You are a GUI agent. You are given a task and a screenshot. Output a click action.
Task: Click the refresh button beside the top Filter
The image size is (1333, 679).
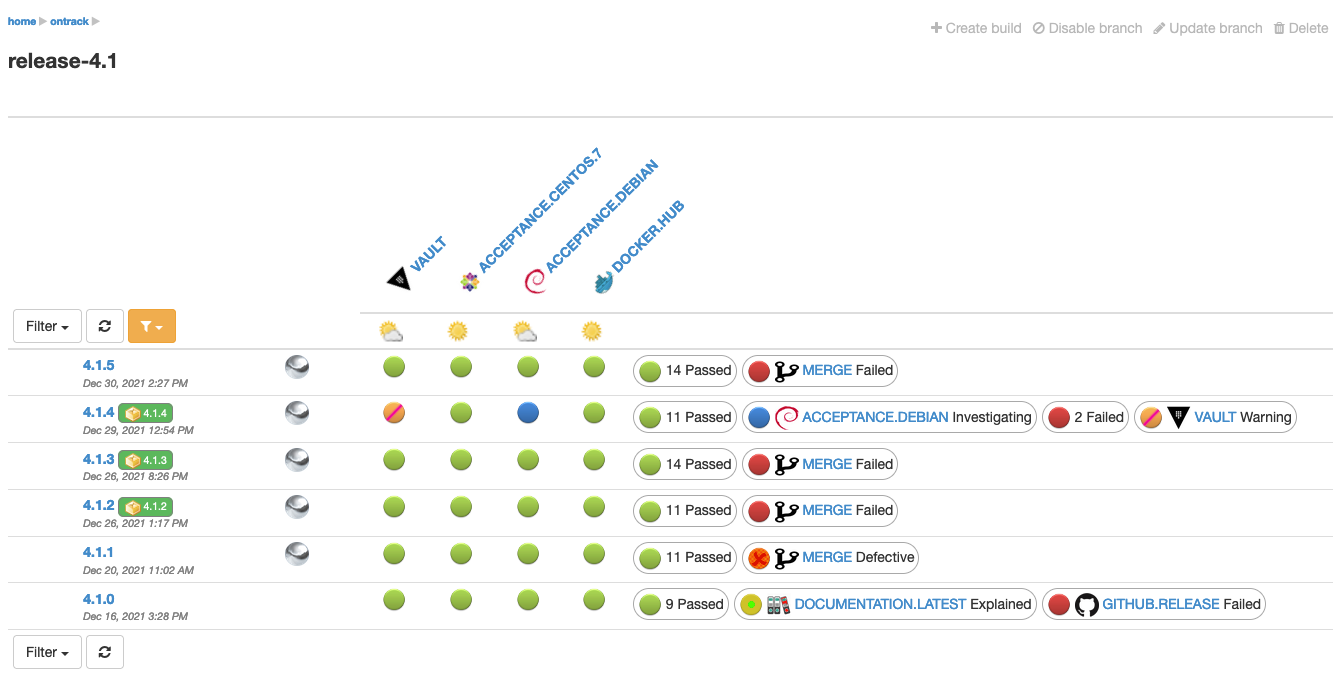104,326
